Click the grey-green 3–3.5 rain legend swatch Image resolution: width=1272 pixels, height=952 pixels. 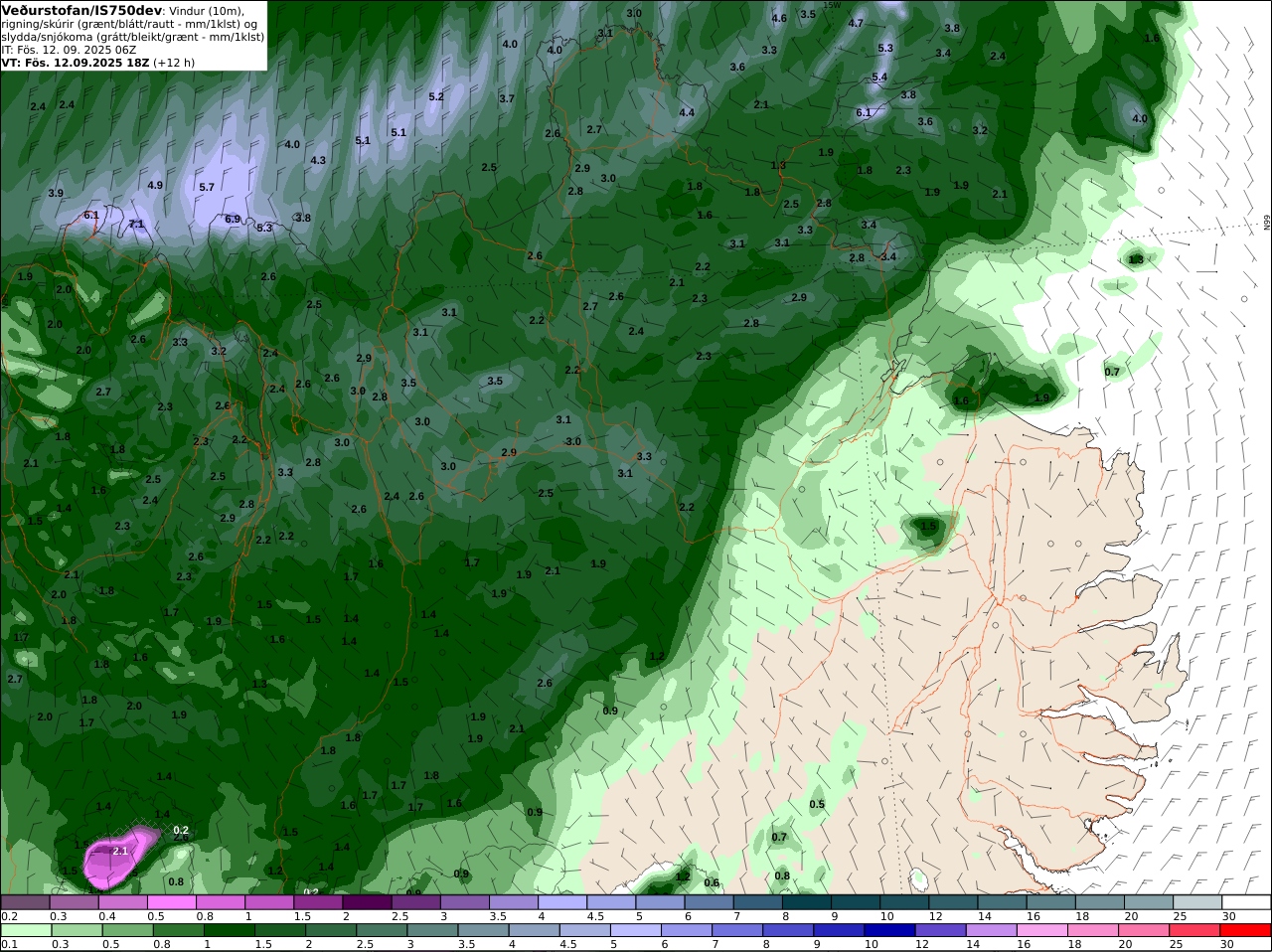tap(433, 930)
